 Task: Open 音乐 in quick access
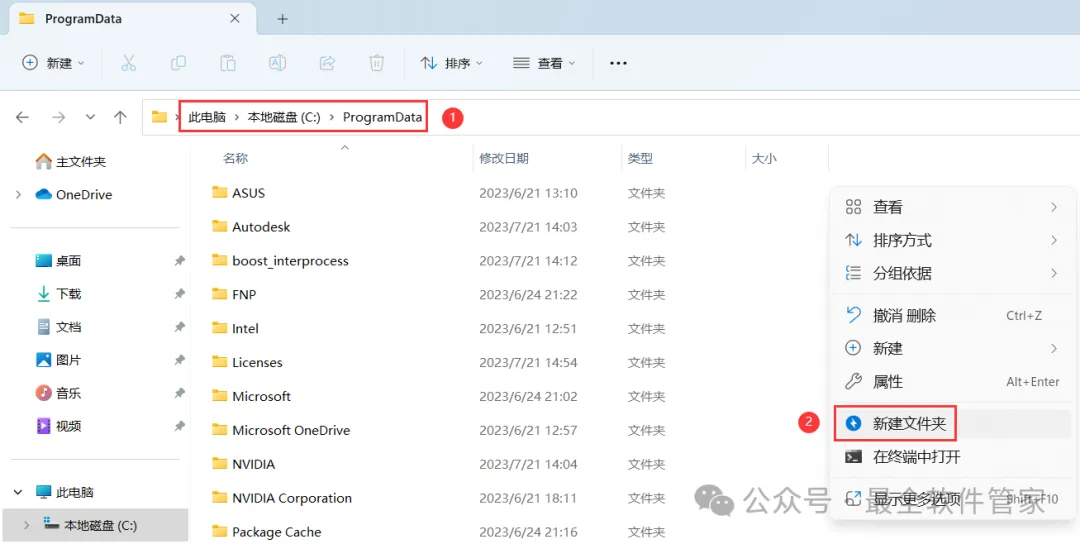[x=59, y=393]
